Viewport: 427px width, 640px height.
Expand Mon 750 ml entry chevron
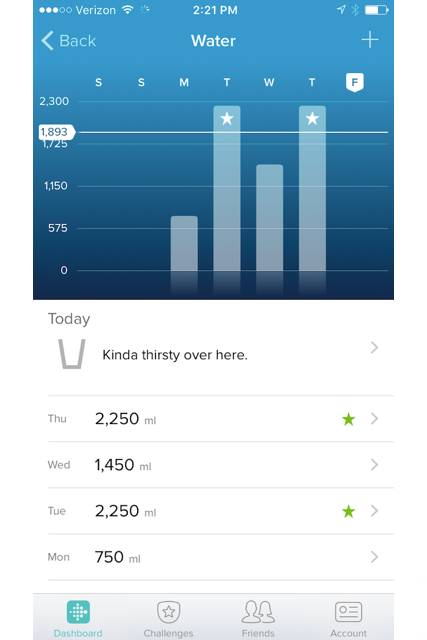point(374,557)
